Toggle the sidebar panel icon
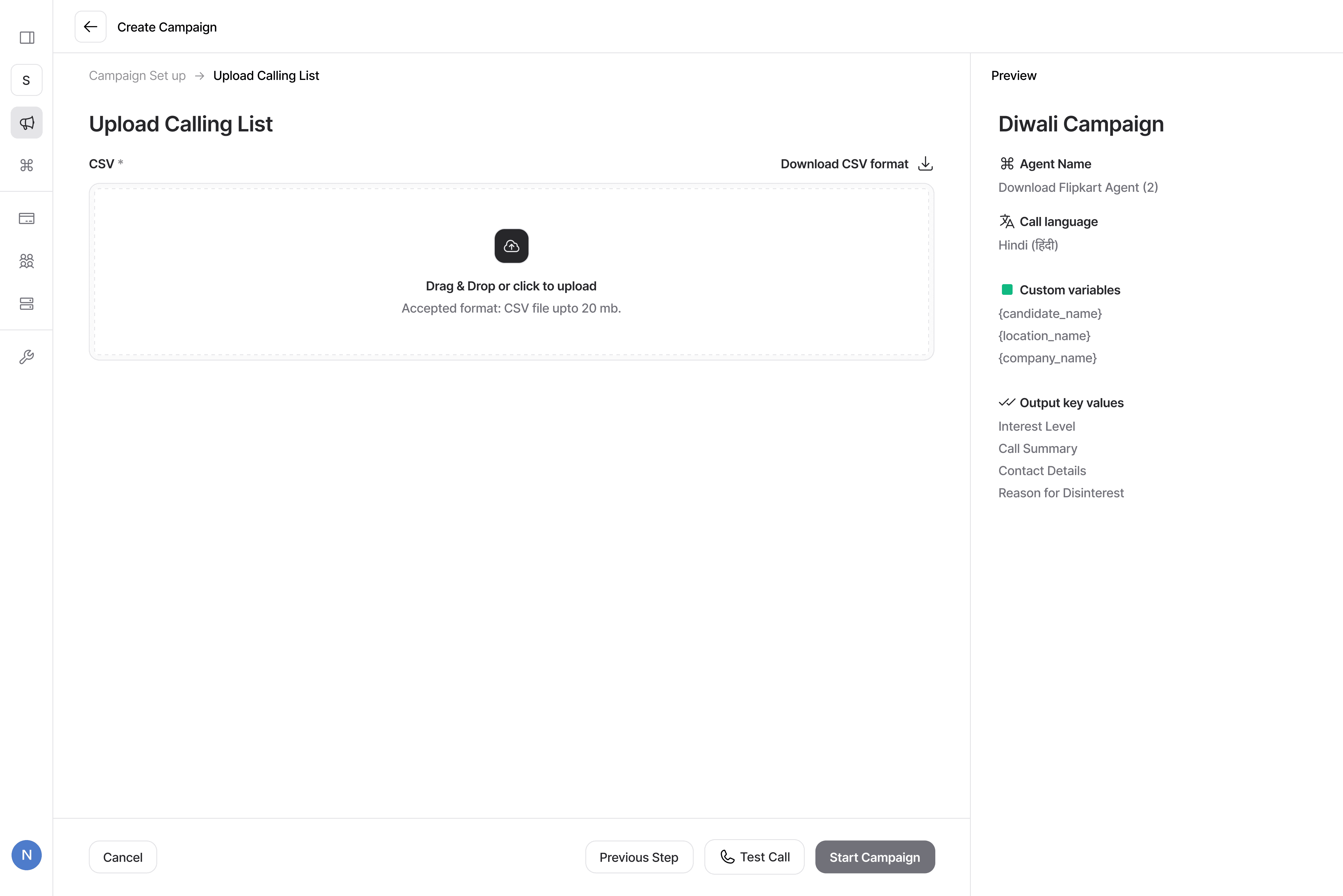1343x896 pixels. (x=27, y=38)
